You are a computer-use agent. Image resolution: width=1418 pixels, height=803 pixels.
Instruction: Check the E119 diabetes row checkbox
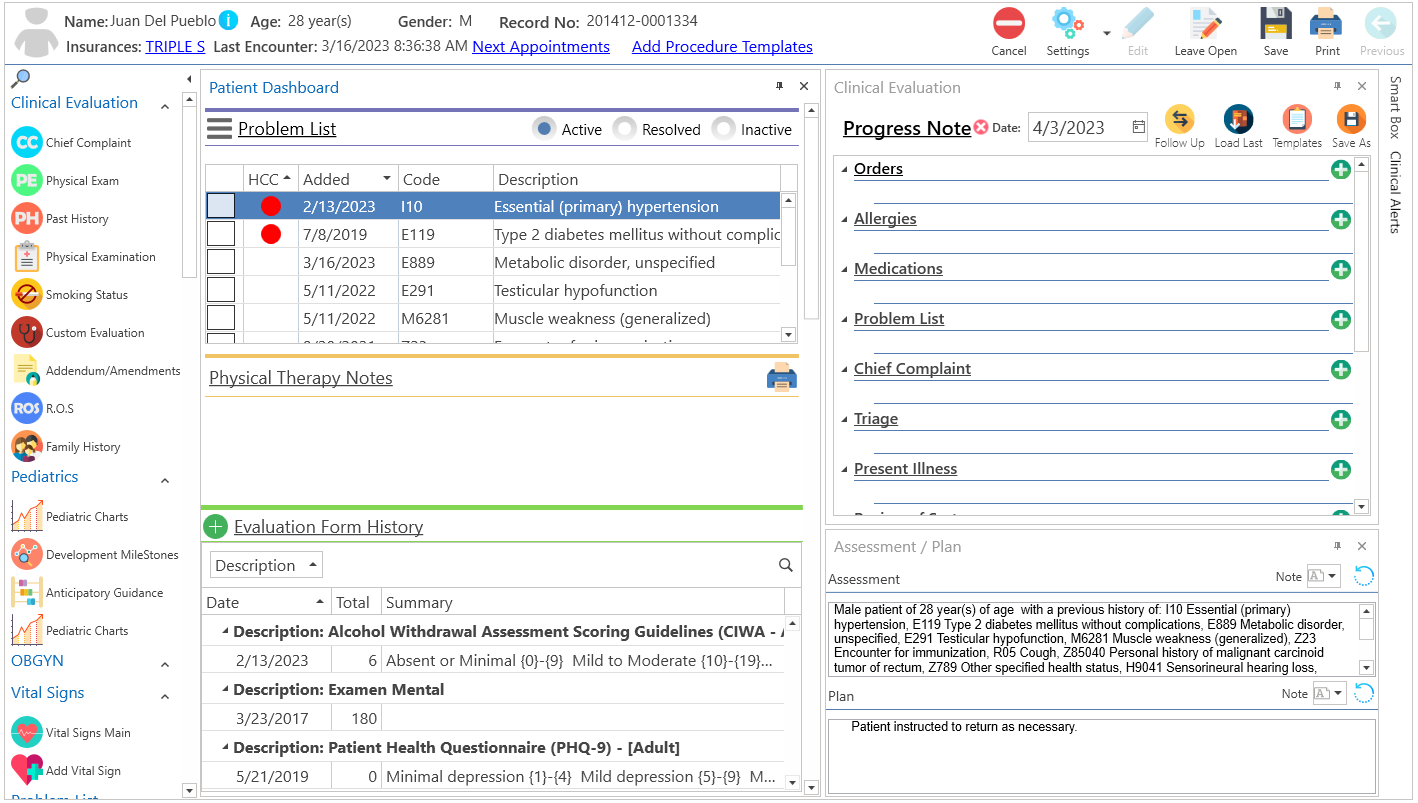pos(221,234)
